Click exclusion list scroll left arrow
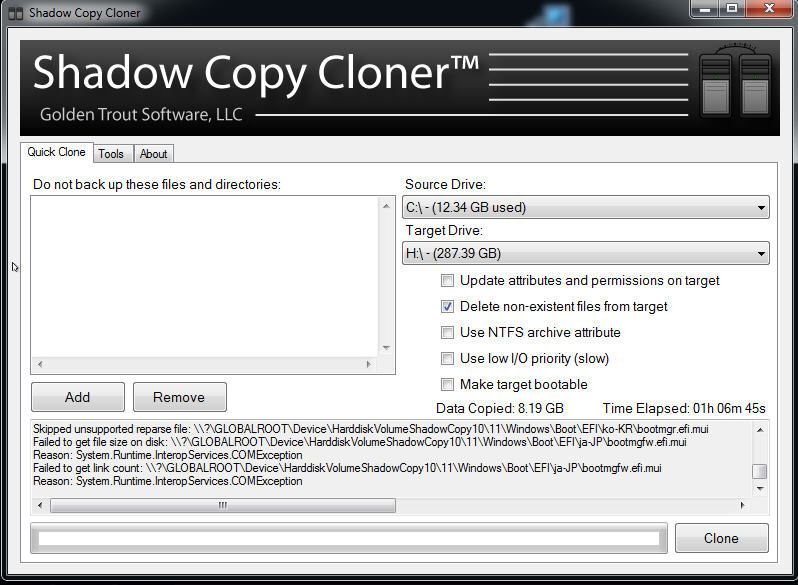Image resolution: width=798 pixels, height=585 pixels. pos(40,364)
